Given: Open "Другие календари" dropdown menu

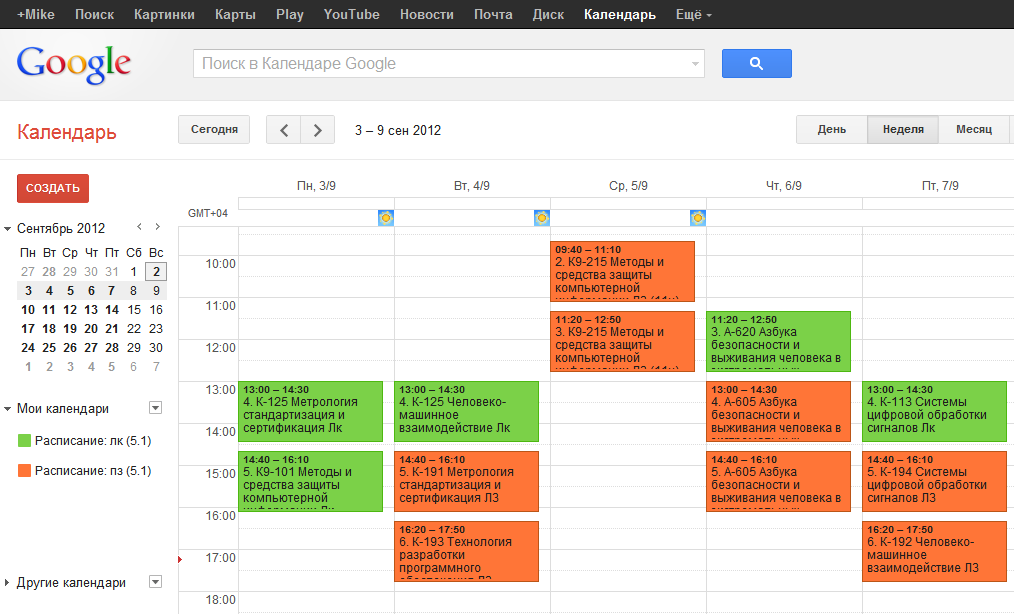Looking at the screenshot, I should click(155, 582).
